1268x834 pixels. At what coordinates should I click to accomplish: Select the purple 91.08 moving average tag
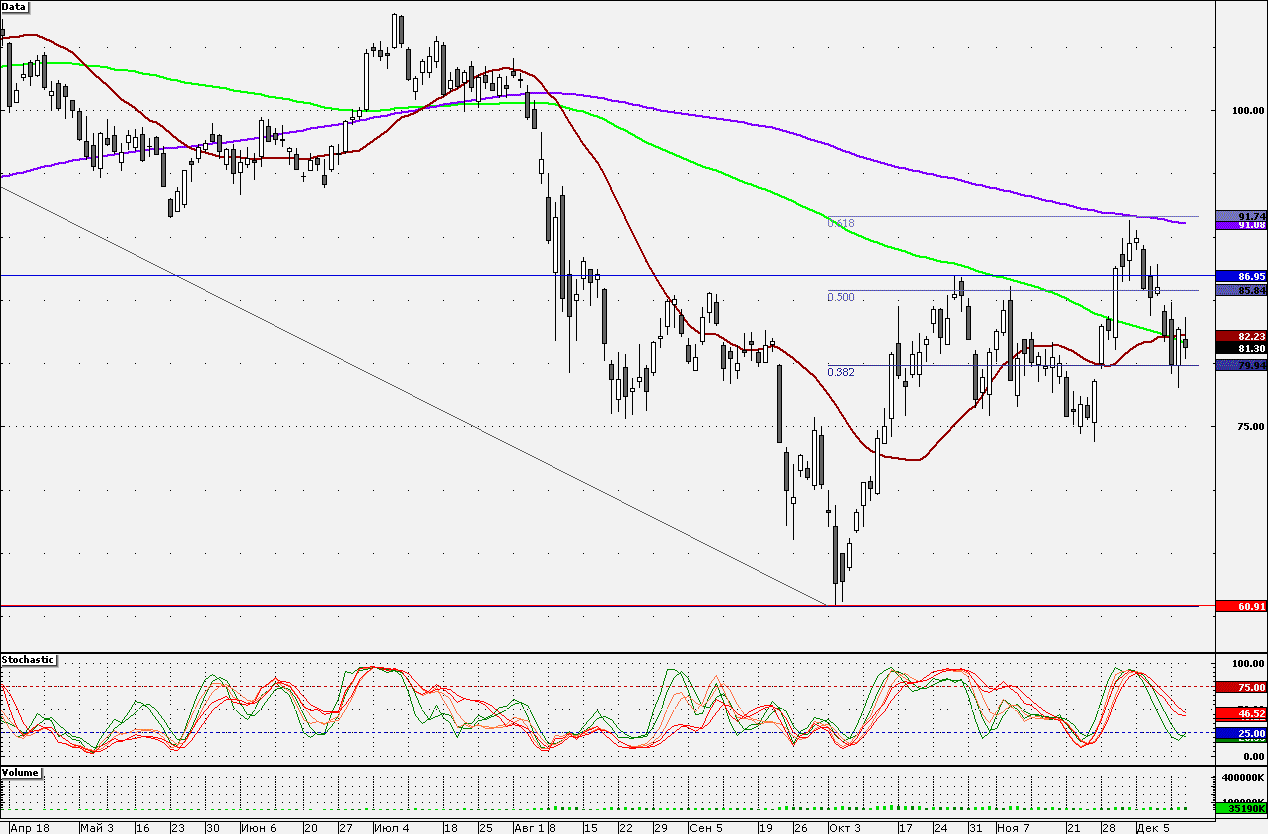pyautogui.click(x=1241, y=226)
